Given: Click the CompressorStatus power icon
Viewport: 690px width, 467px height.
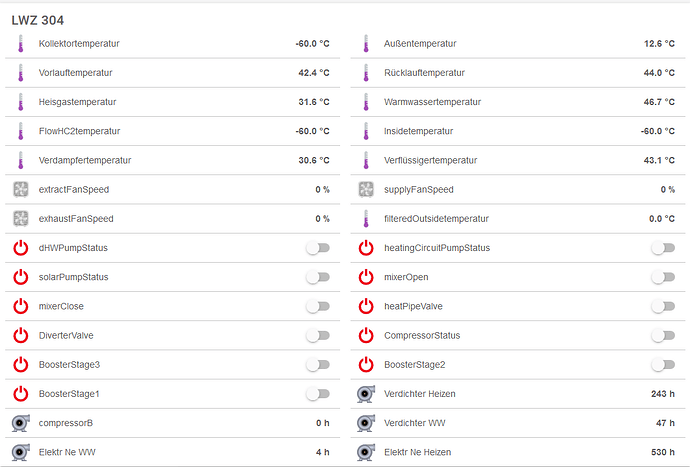Looking at the screenshot, I should point(366,336).
